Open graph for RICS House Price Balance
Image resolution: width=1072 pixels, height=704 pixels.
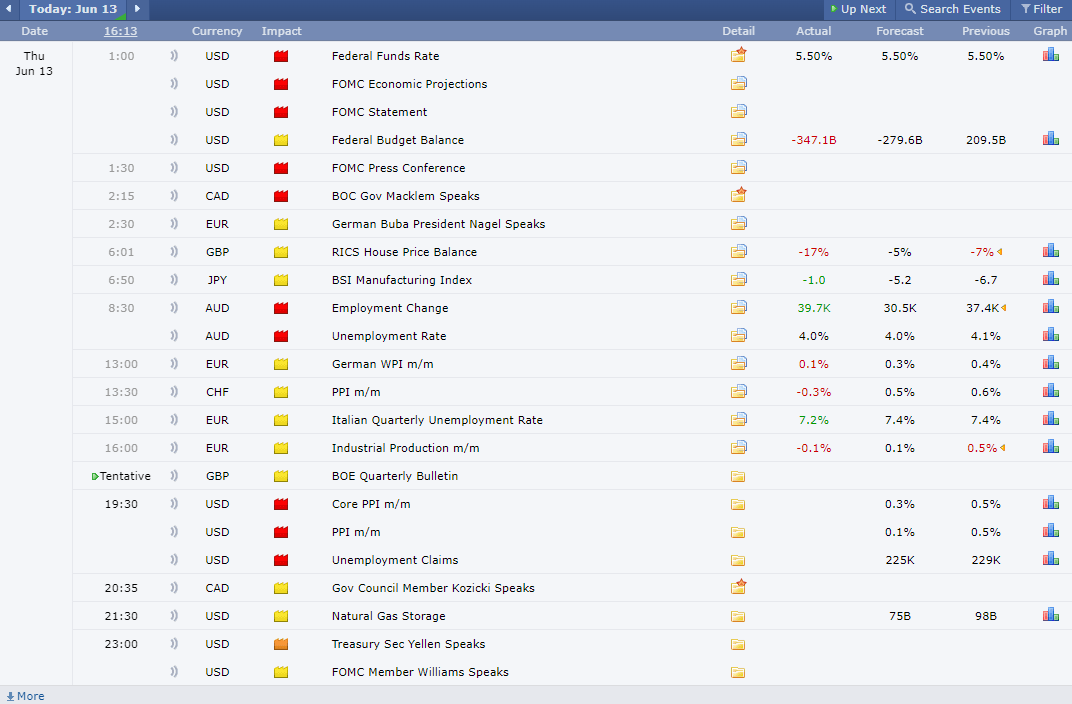click(x=1051, y=252)
